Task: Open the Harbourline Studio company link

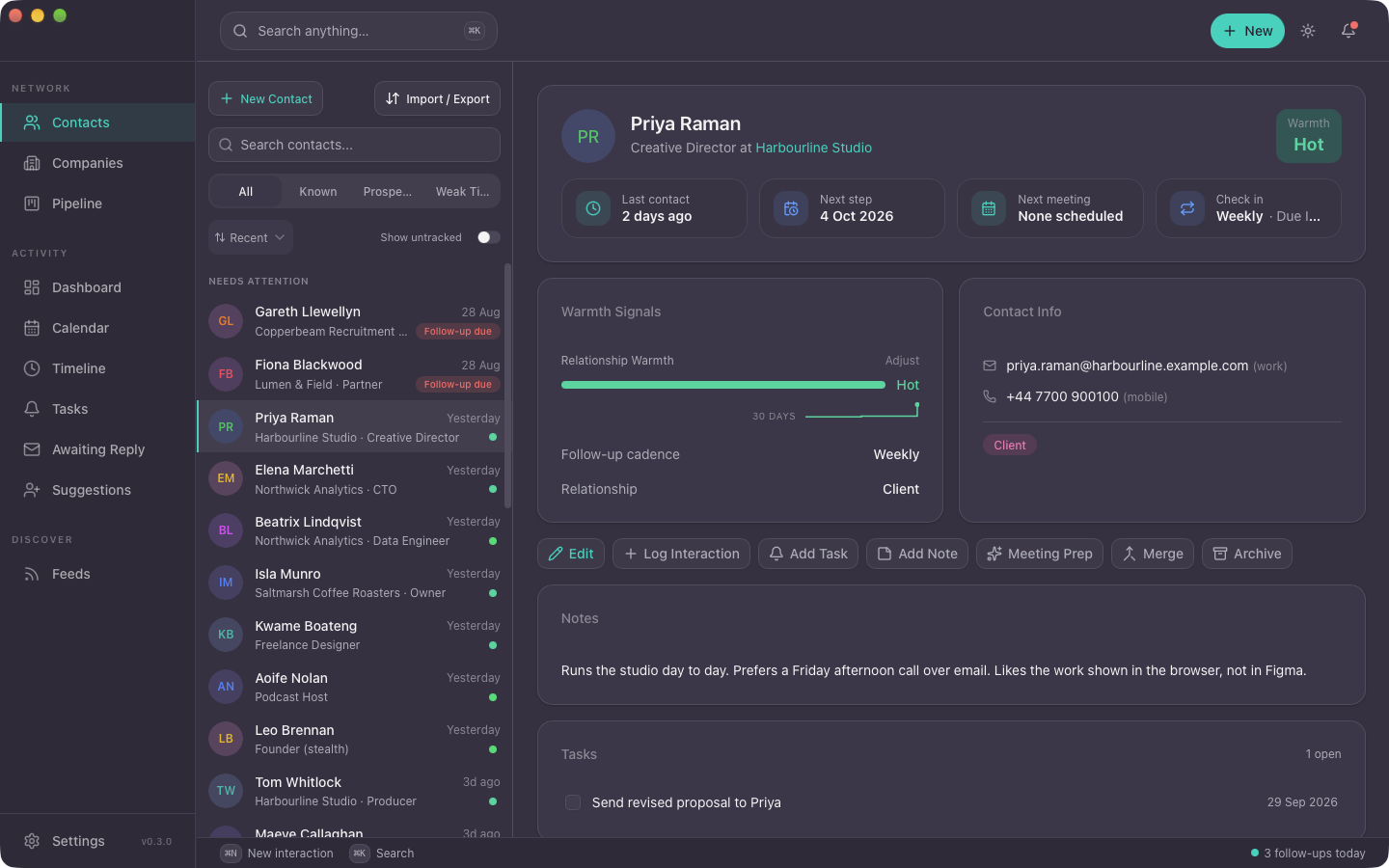Action: point(813,148)
